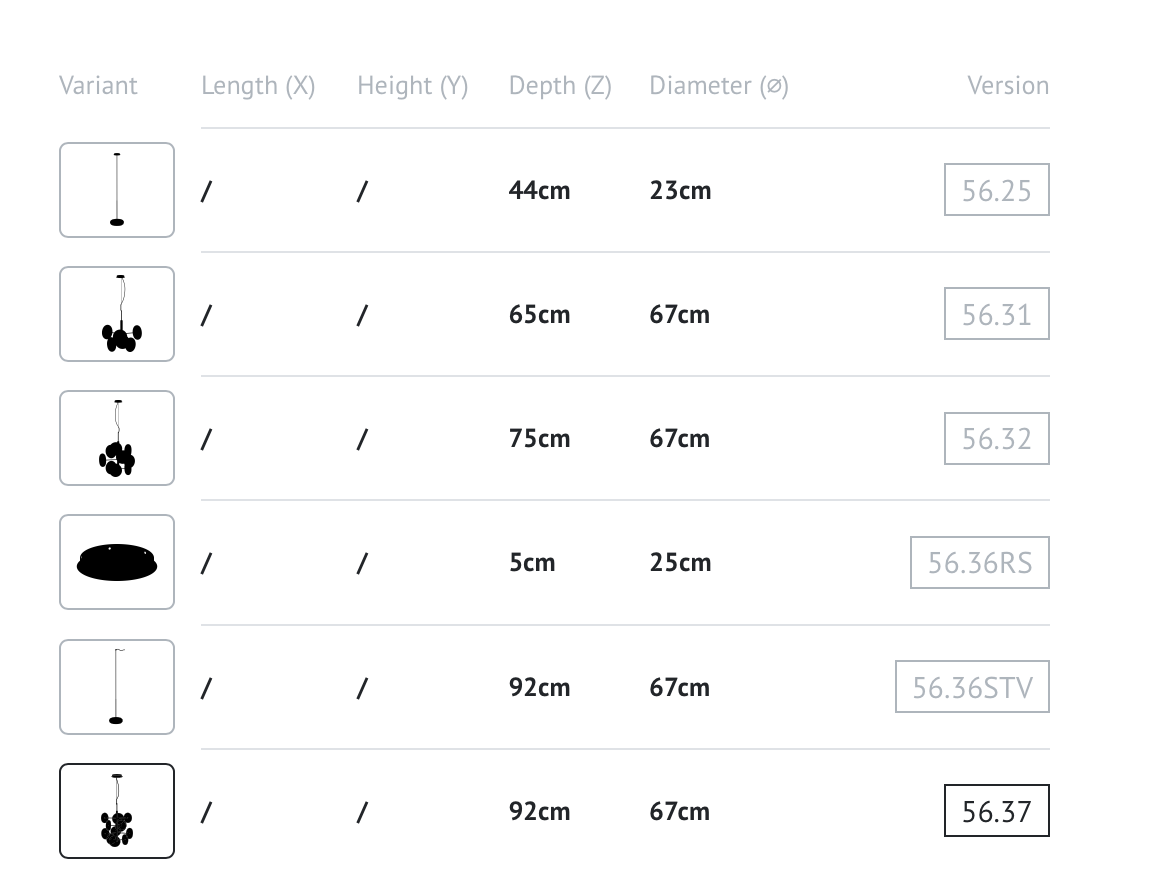Click the 44cm depth value

coord(539,190)
